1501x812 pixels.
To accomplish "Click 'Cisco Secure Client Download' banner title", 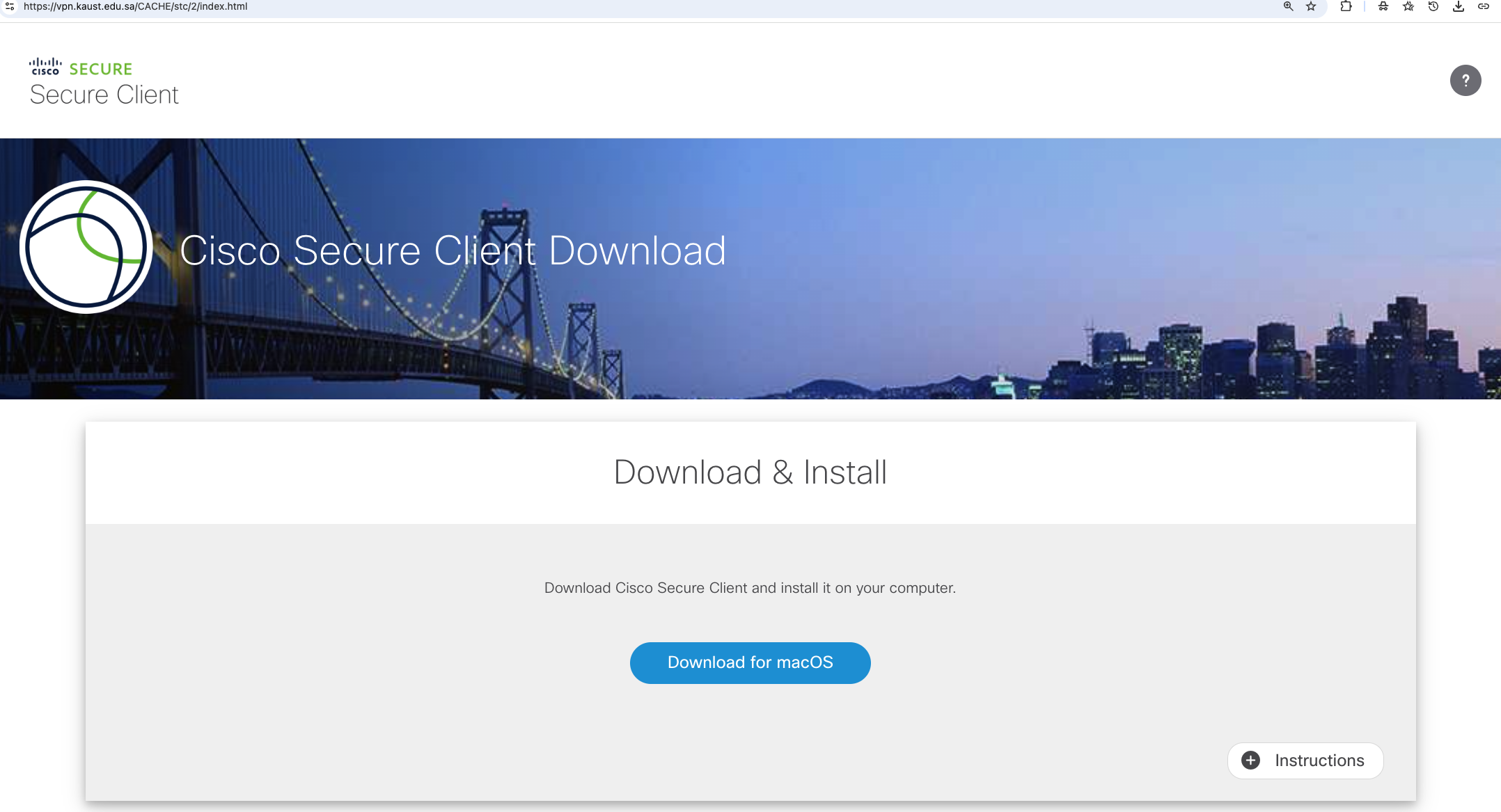I will 453,250.
